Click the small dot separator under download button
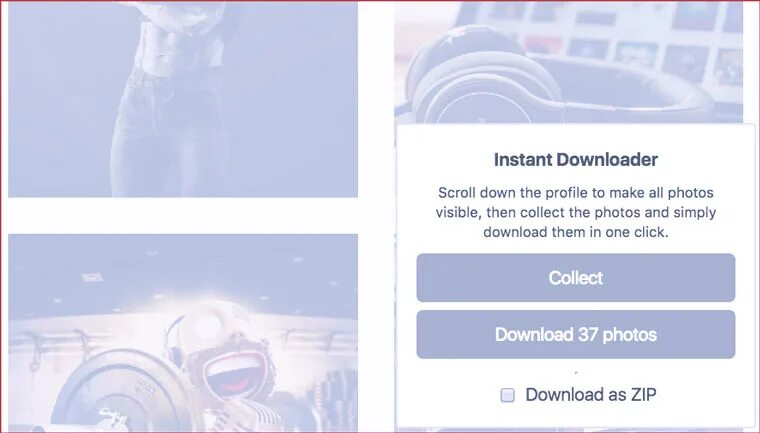 point(576,373)
